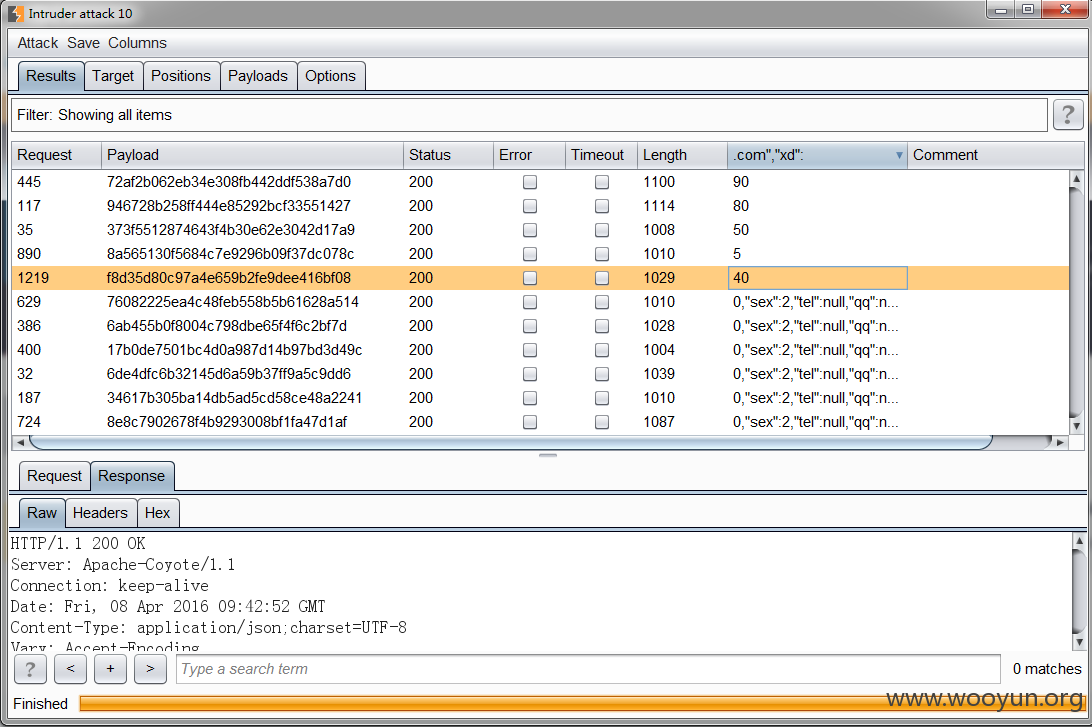Click the plus search options button
This screenshot has width=1092, height=727.
pyautogui.click(x=110, y=669)
